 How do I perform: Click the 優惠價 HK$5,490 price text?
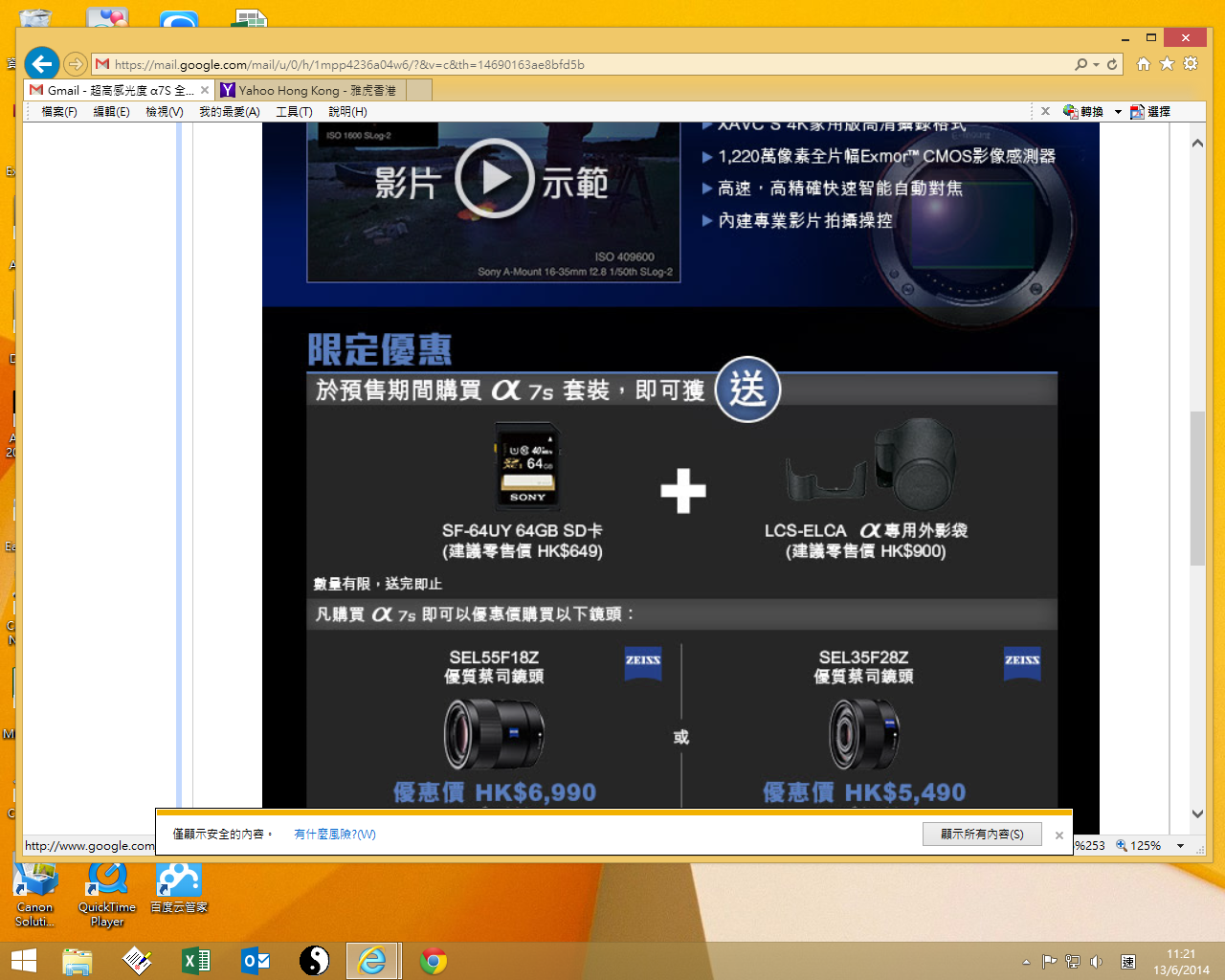[864, 792]
